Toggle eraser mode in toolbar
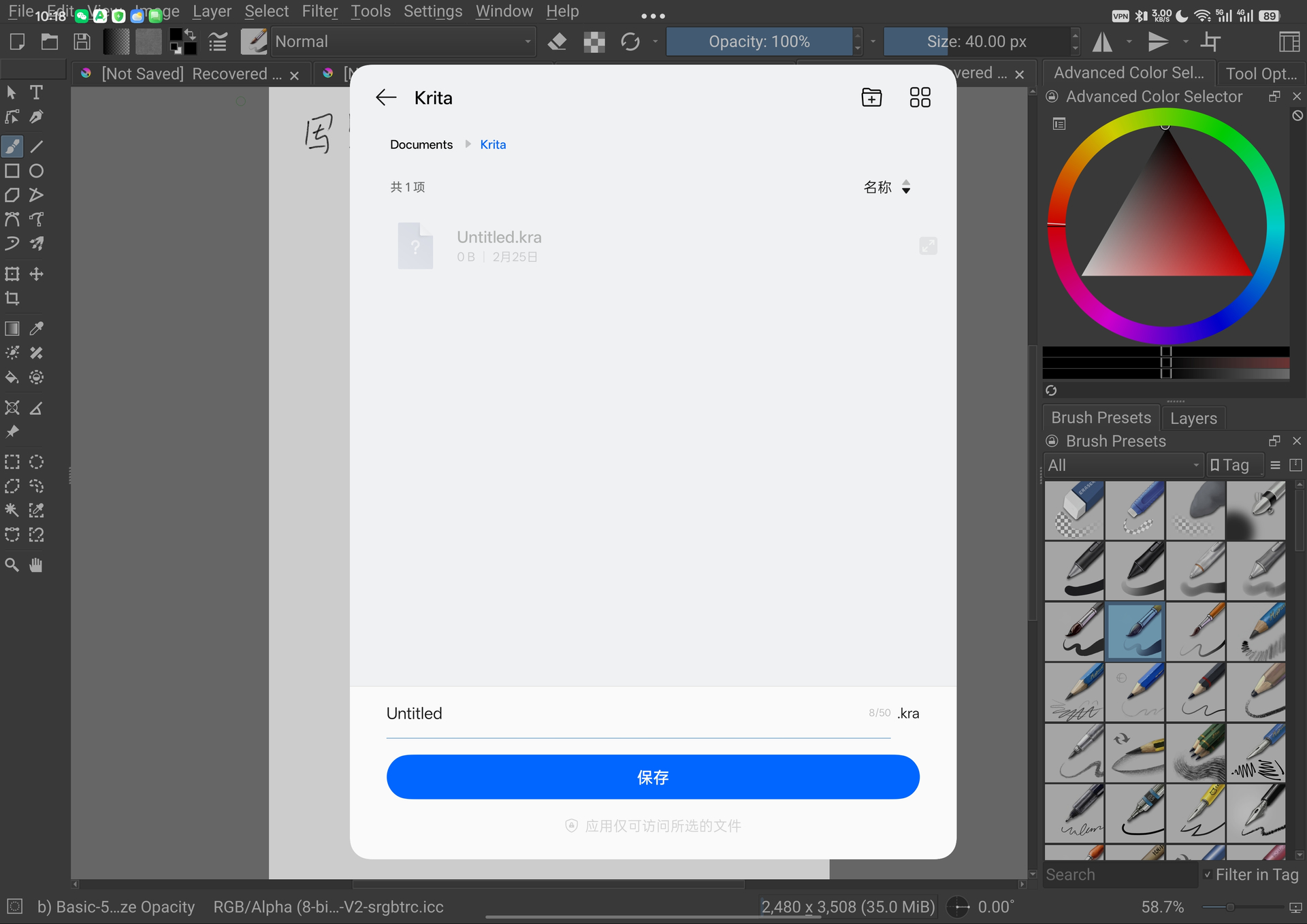 (x=558, y=42)
